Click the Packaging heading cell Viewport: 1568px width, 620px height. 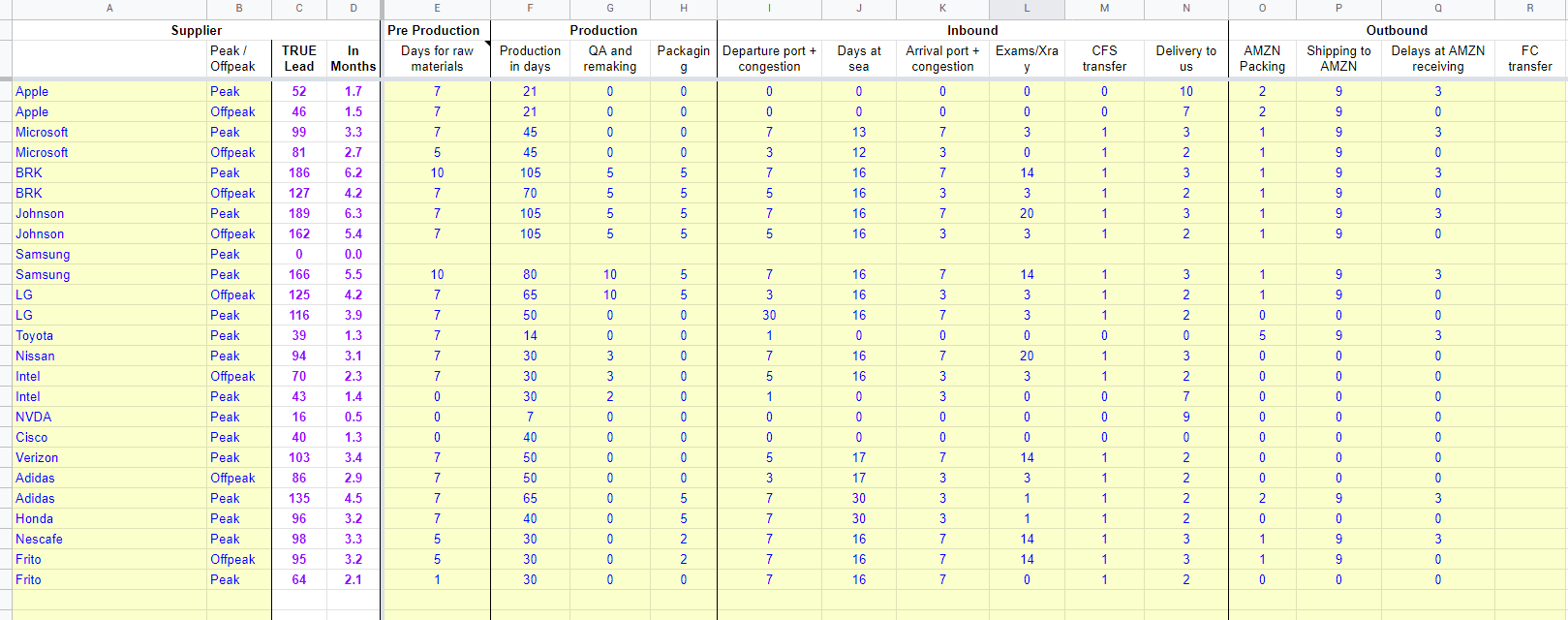[684, 58]
